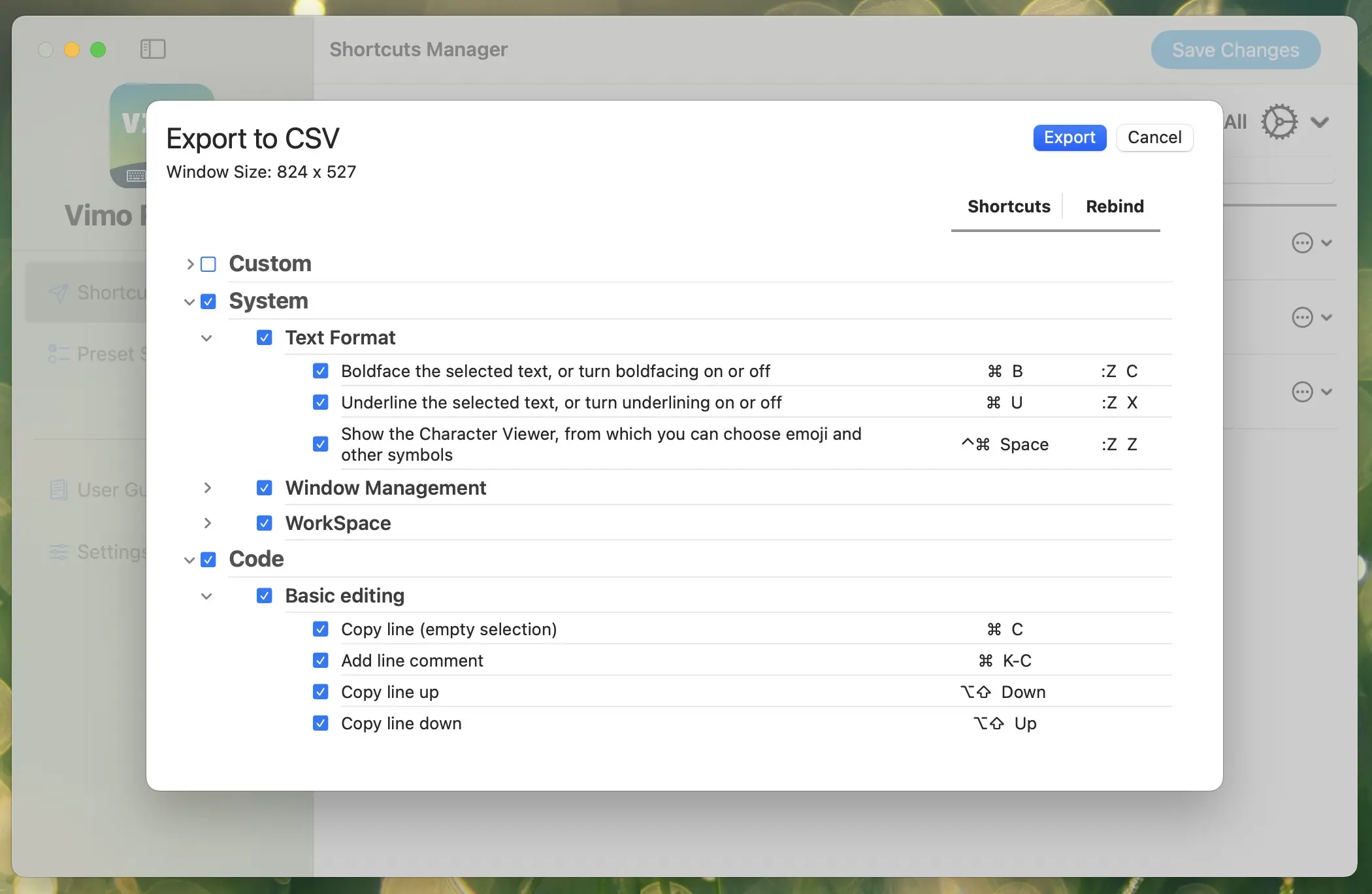Screen dimensions: 1372x894
Task: Uncheck the Window Management checkbox
Action: [x=265, y=488]
